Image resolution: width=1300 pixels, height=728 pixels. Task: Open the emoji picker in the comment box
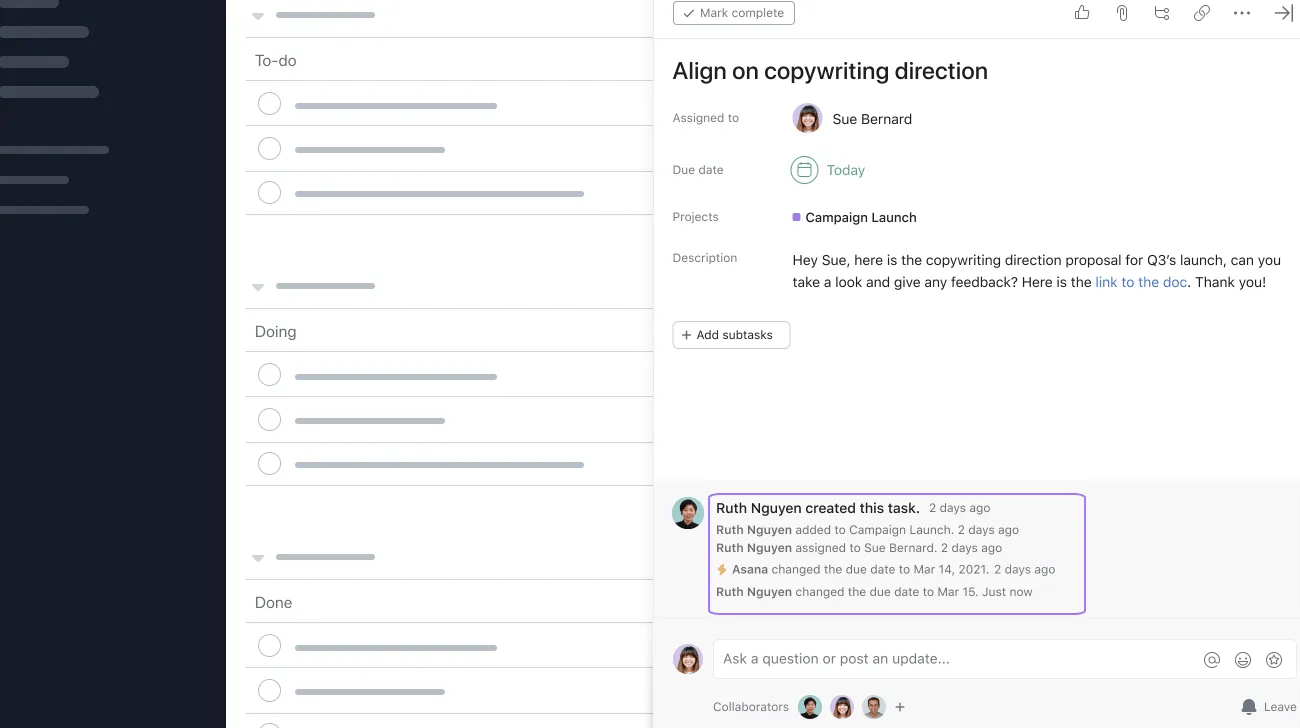(1243, 660)
